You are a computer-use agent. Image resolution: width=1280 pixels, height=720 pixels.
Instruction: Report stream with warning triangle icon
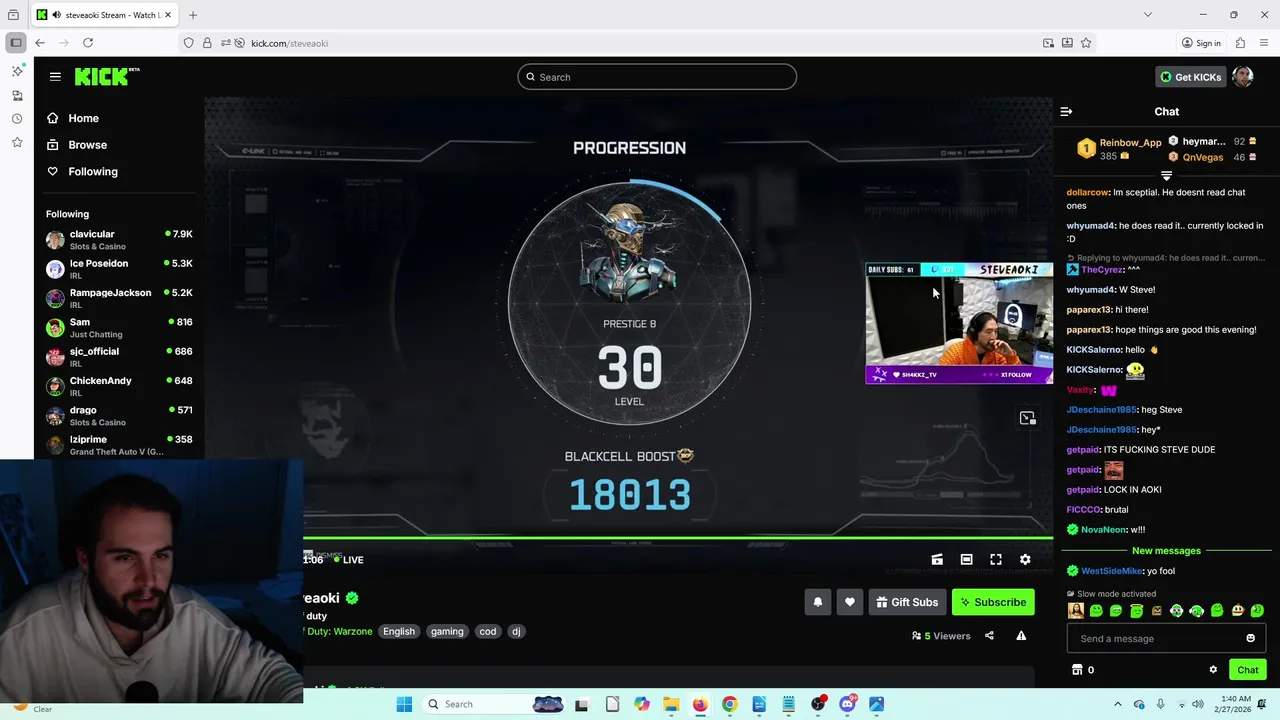[1021, 636]
